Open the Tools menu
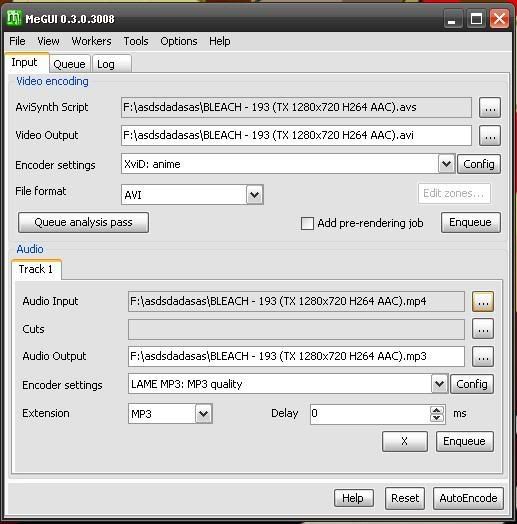This screenshot has width=517, height=524. coord(136,41)
